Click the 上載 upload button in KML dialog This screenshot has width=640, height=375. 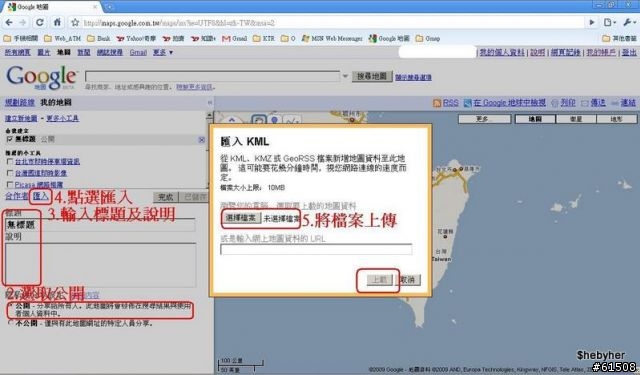(379, 280)
